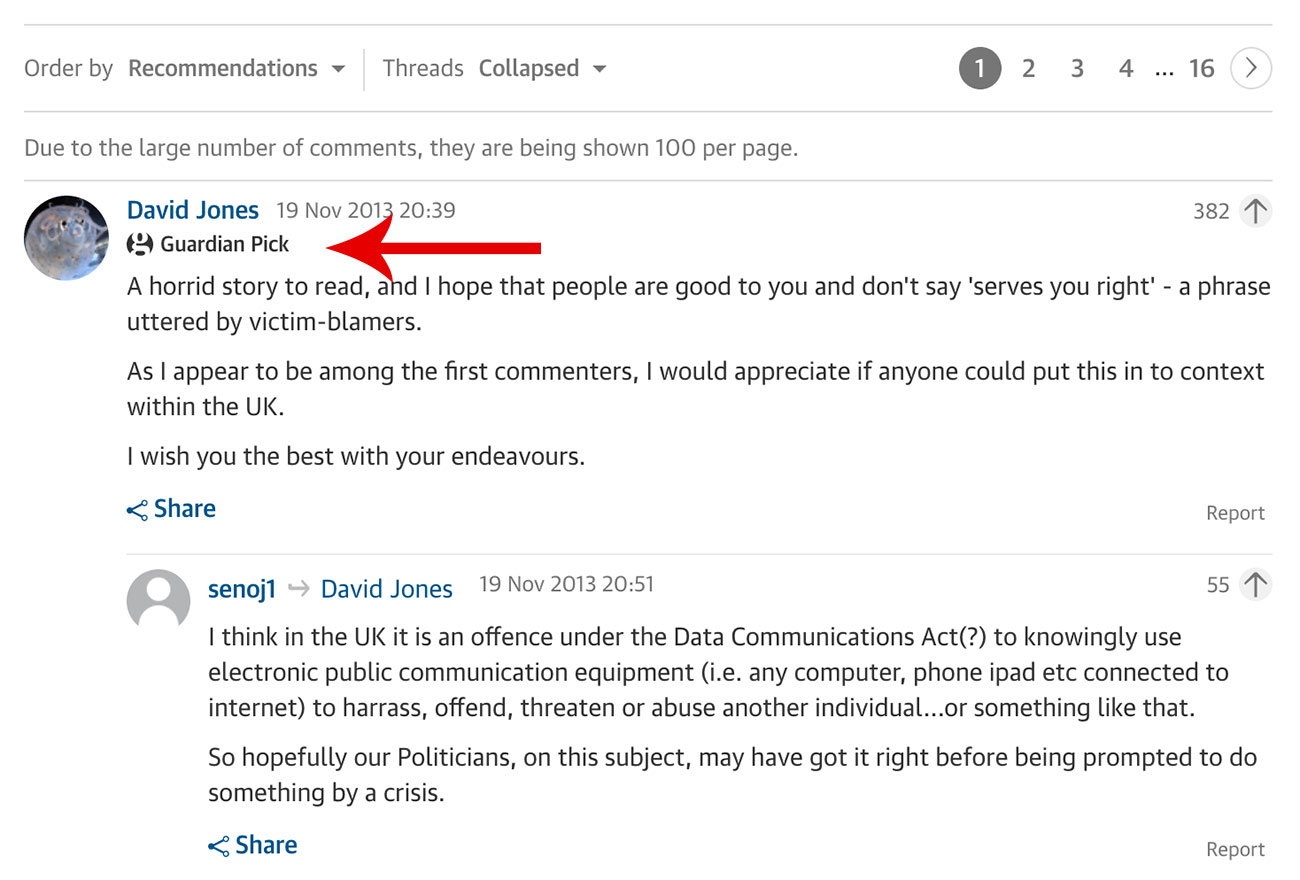
Task: Open David Jones's profile name link
Action: (x=193, y=211)
